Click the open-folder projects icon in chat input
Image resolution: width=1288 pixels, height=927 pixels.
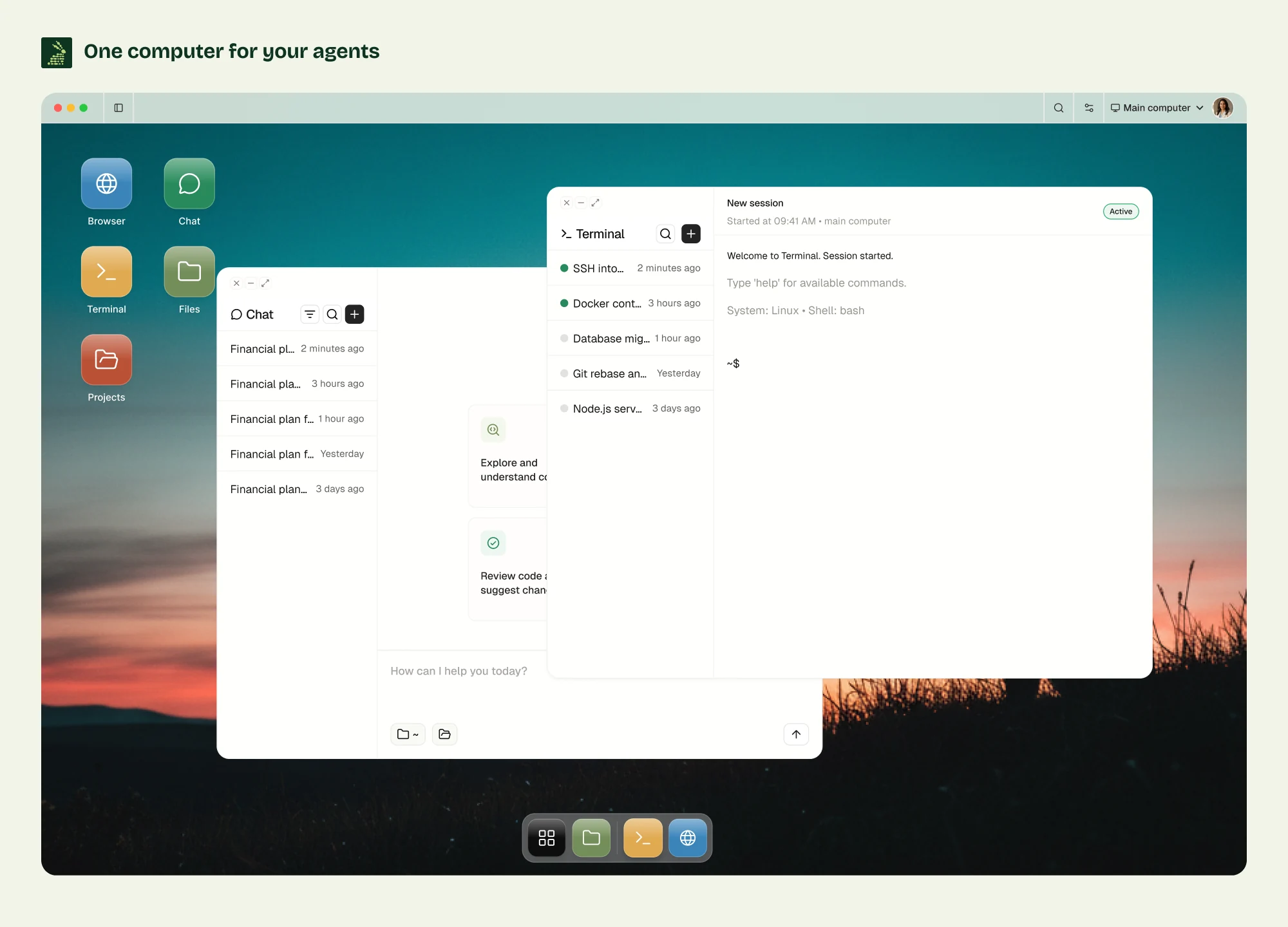tap(444, 734)
